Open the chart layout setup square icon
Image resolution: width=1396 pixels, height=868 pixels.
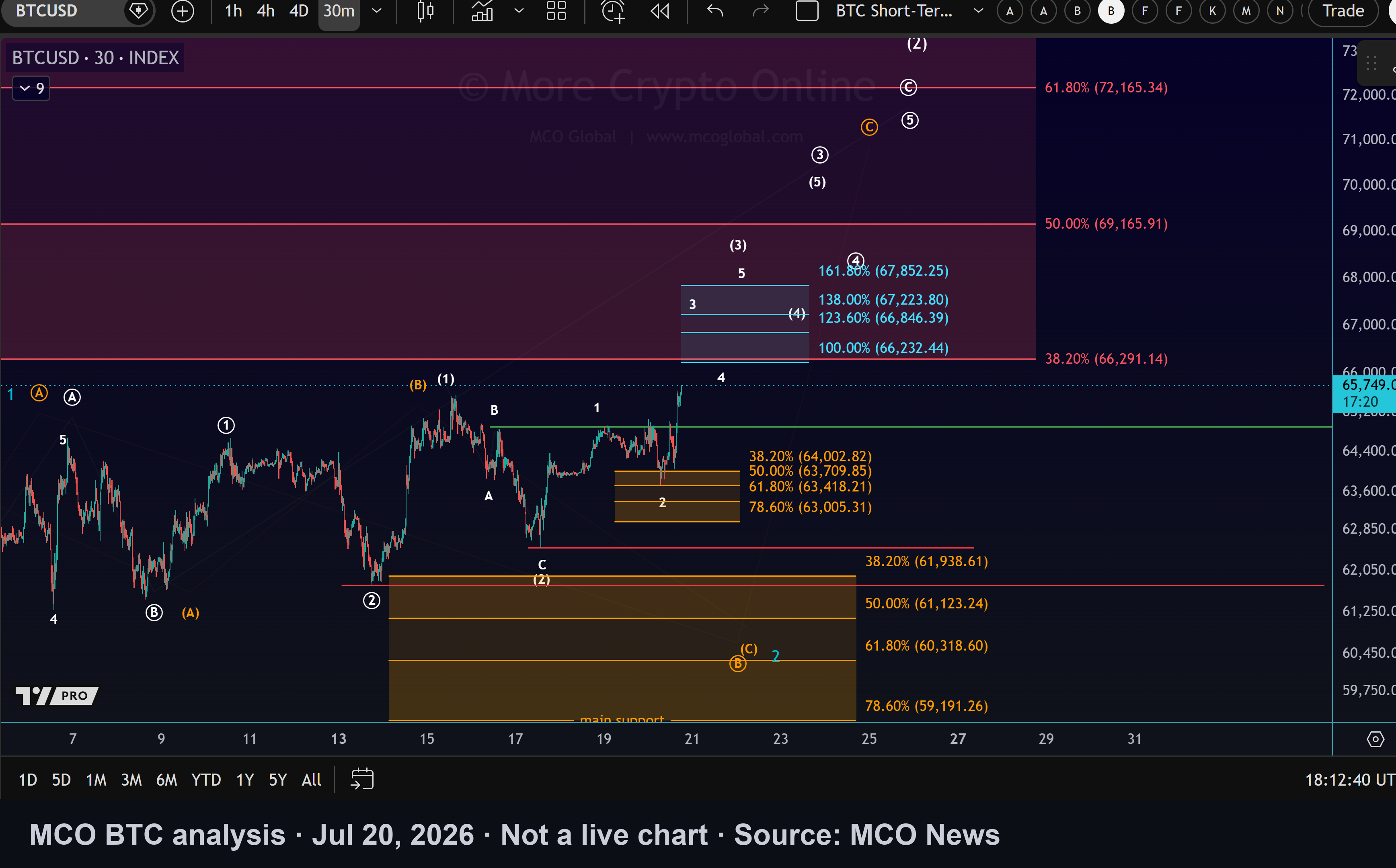tap(807, 11)
